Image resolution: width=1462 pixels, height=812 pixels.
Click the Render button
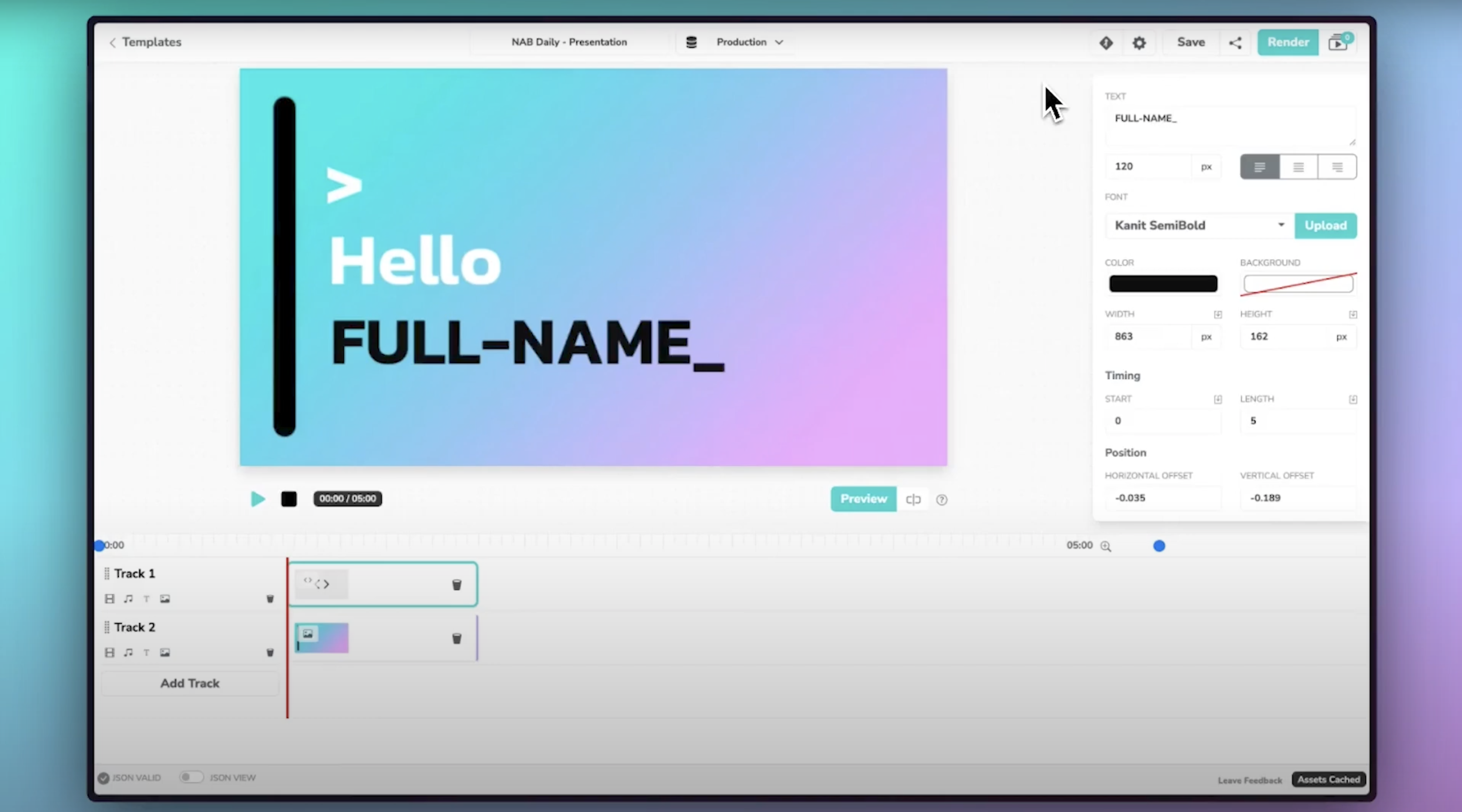click(x=1288, y=42)
